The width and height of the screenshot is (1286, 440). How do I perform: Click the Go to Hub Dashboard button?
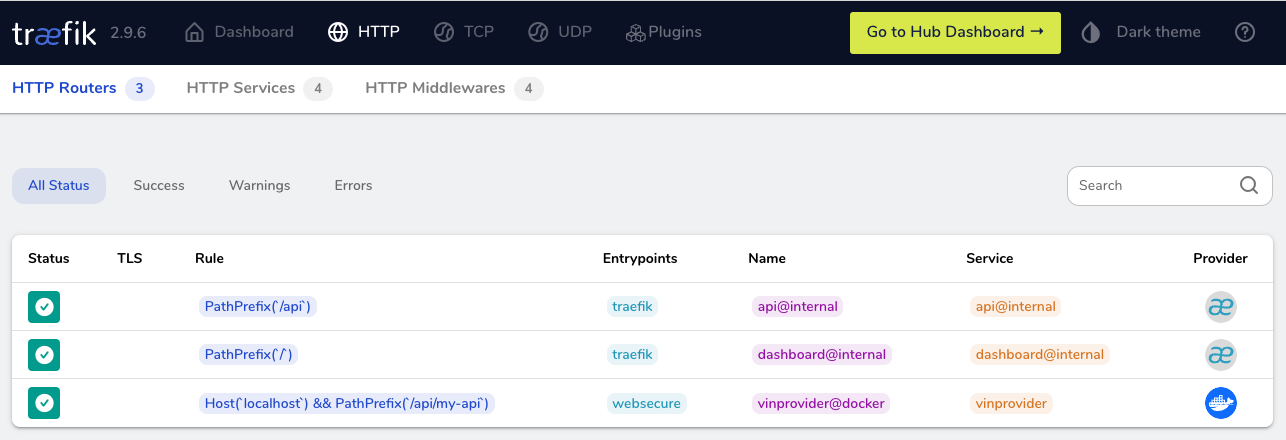[955, 32]
